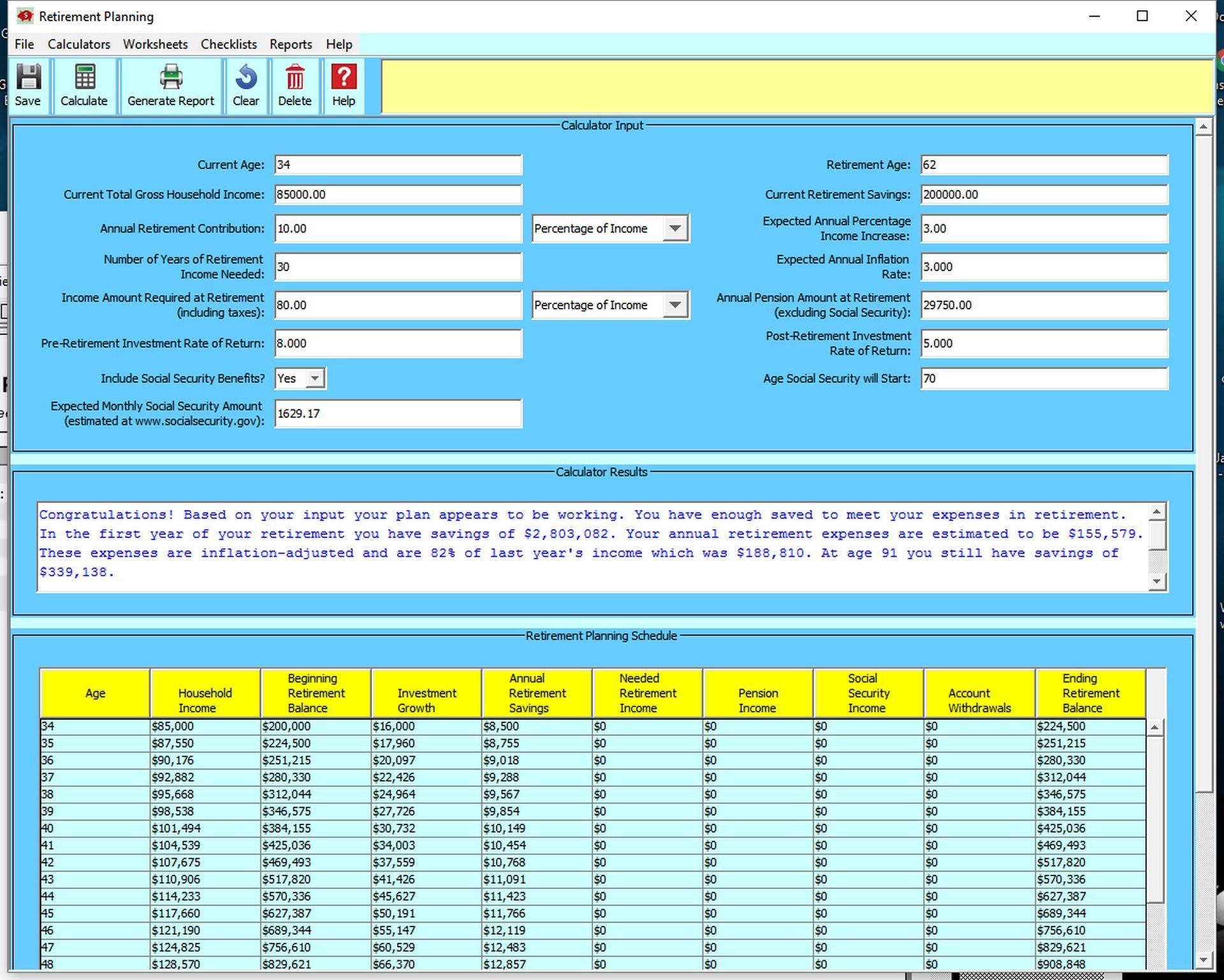Viewport: 1224px width, 980px height.
Task: Click Needed Retirement Income column header
Action: tap(648, 693)
